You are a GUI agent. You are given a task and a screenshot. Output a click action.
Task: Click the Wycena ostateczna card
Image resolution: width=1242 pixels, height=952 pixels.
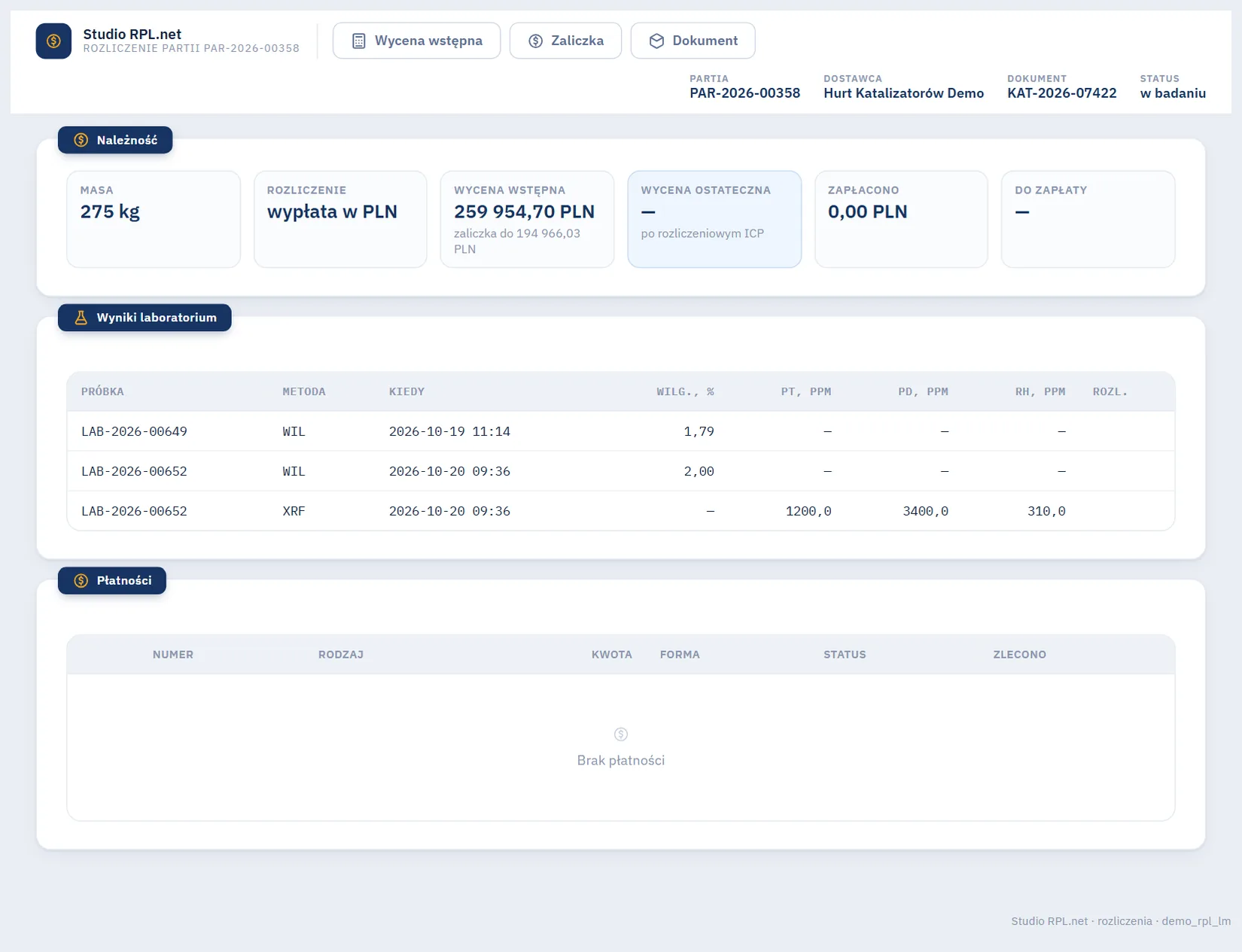coord(714,219)
